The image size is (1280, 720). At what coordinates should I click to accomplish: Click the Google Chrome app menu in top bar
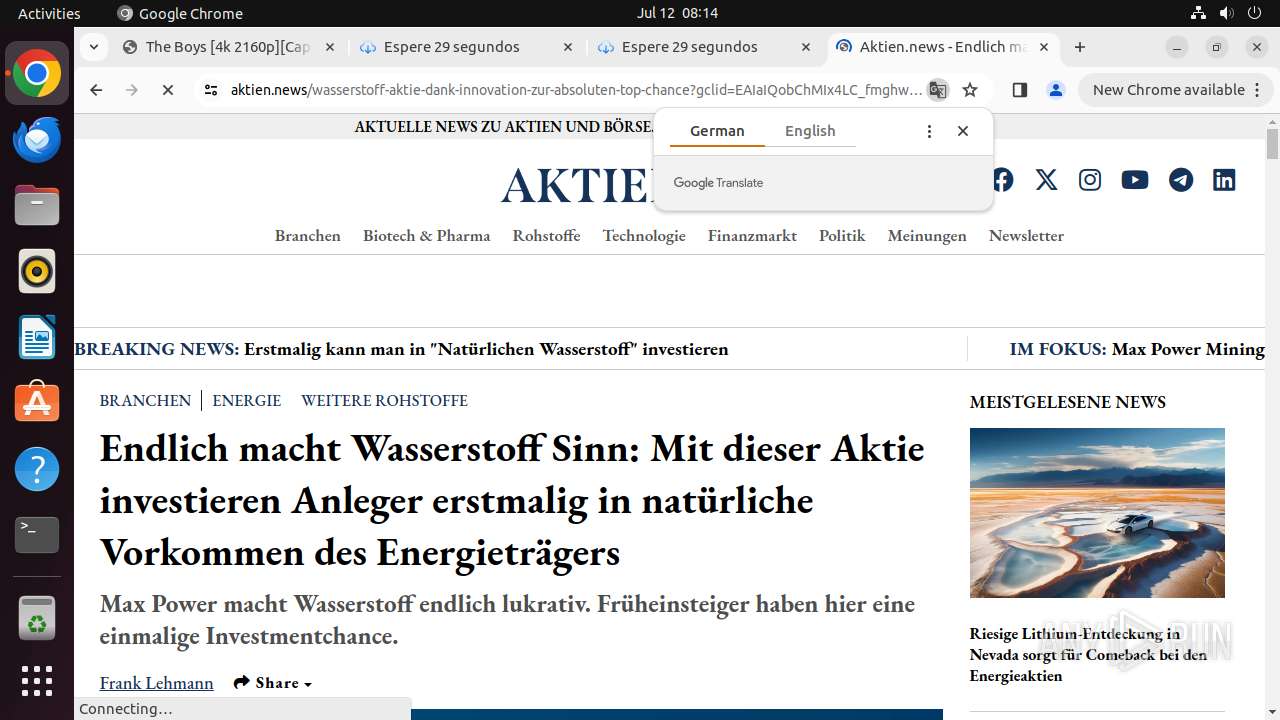point(180,13)
